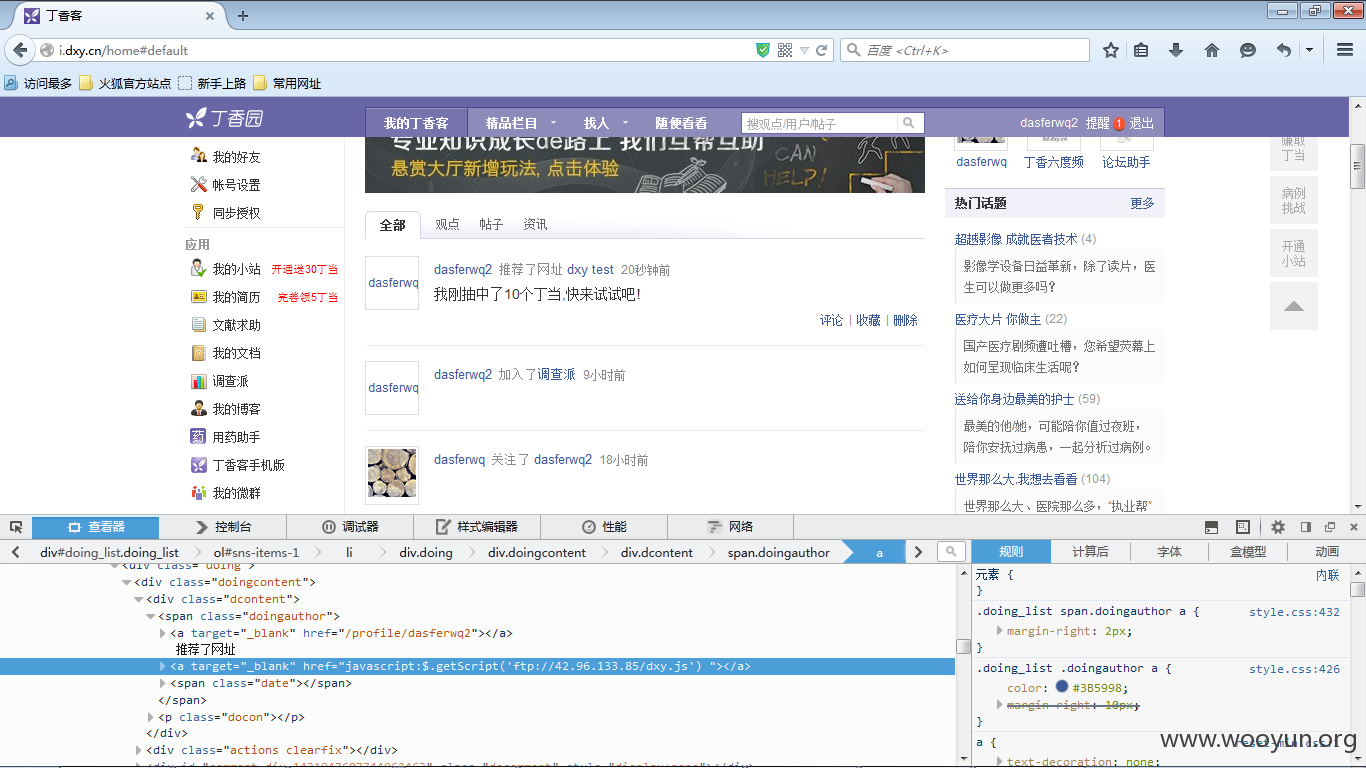
Task: Click the Firefox back arrow button
Action: tap(20, 50)
